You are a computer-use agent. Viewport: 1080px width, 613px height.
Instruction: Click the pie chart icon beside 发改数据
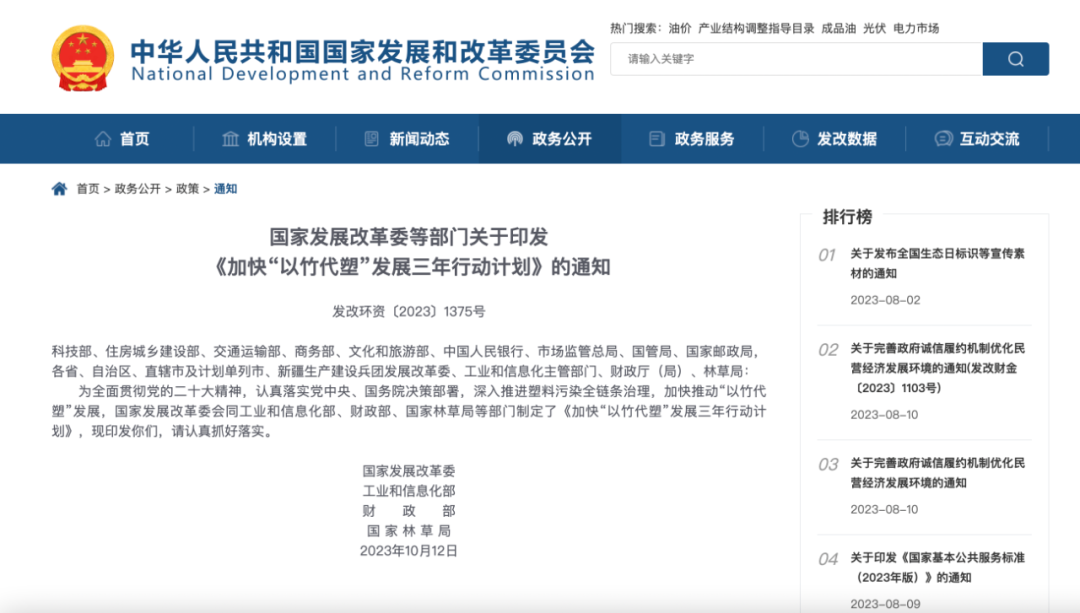click(800, 139)
